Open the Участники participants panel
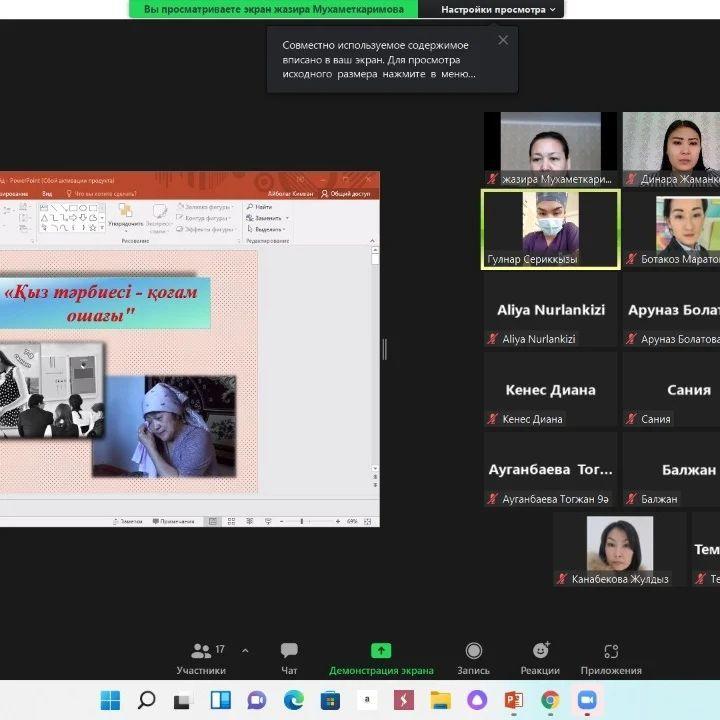Viewport: 720px width, 720px height. 201,658
